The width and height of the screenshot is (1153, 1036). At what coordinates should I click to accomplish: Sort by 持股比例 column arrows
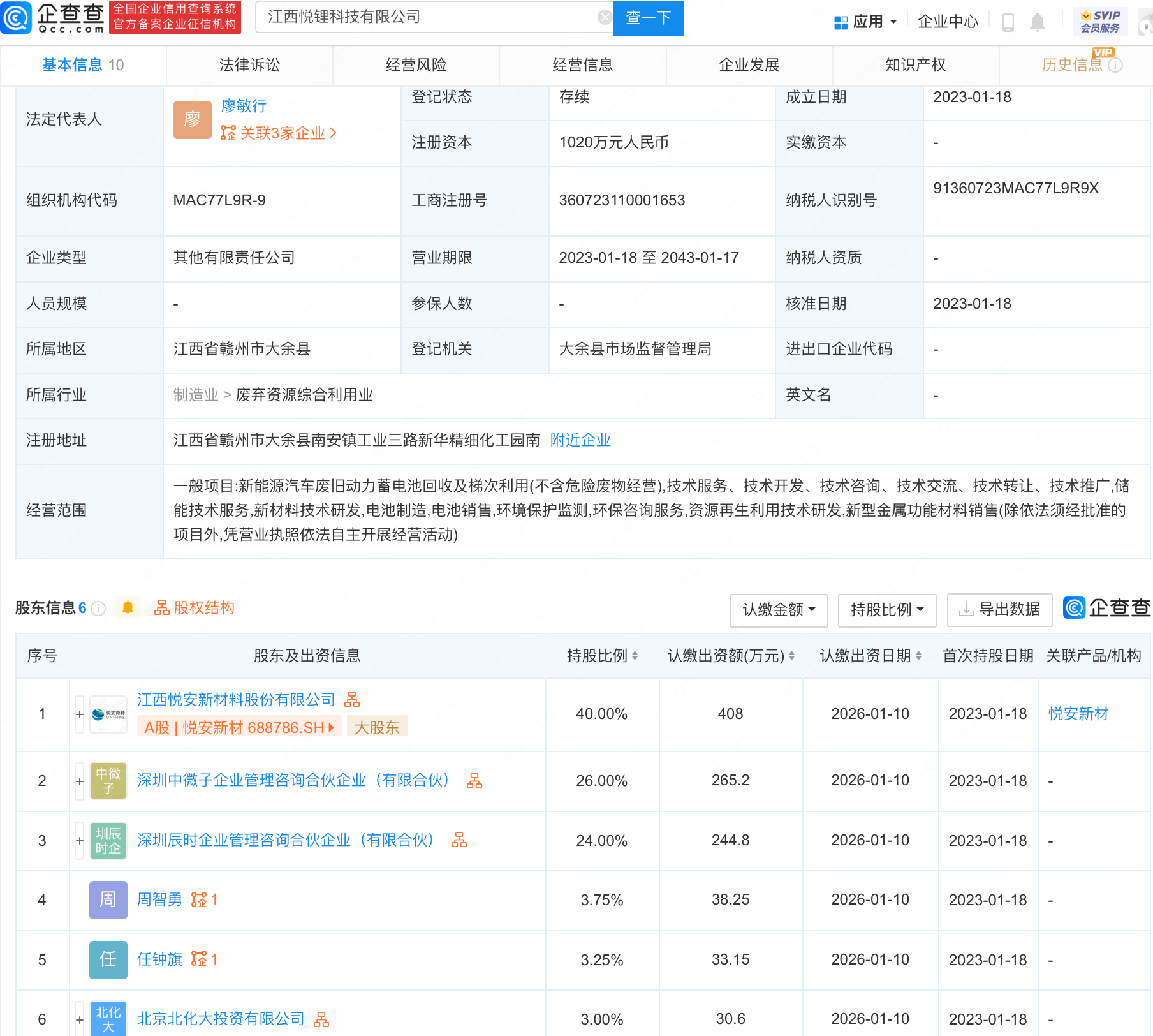tap(635, 656)
